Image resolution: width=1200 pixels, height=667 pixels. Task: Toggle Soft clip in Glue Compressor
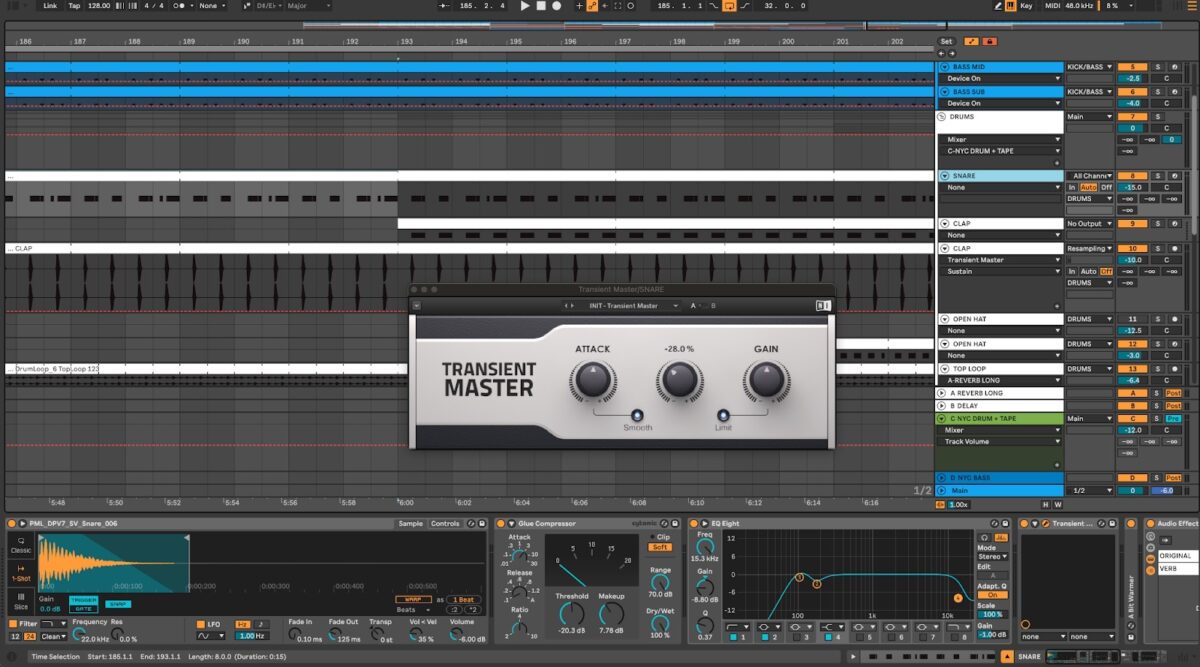(x=660, y=547)
